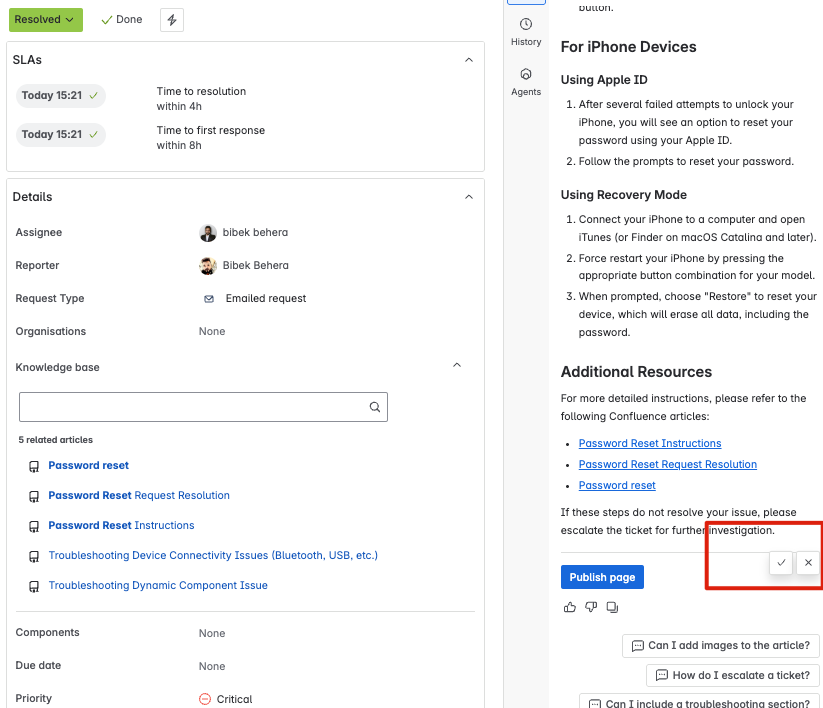This screenshot has width=823, height=708.
Task: Click the Due date None value
Action: tap(212, 667)
